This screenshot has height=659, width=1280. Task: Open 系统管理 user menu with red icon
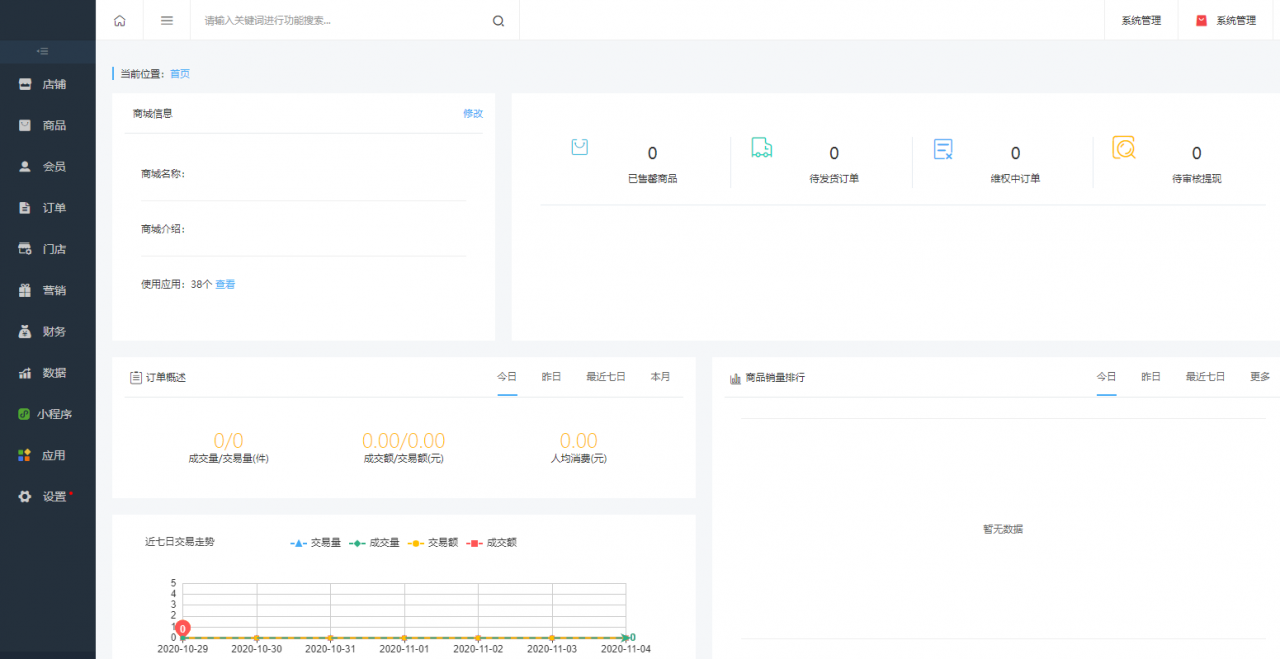(1226, 20)
